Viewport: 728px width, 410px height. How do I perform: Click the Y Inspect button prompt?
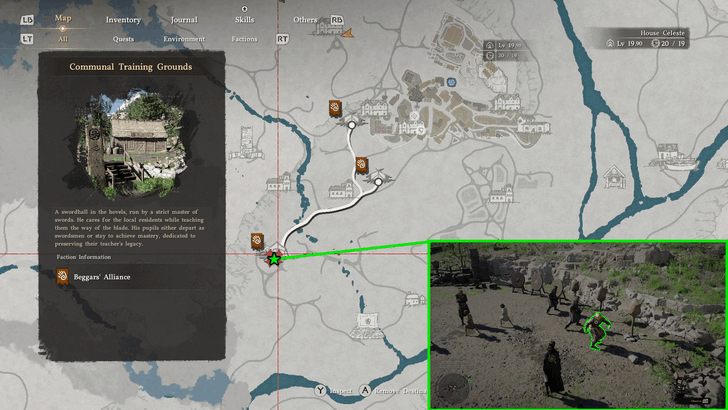tap(333, 391)
